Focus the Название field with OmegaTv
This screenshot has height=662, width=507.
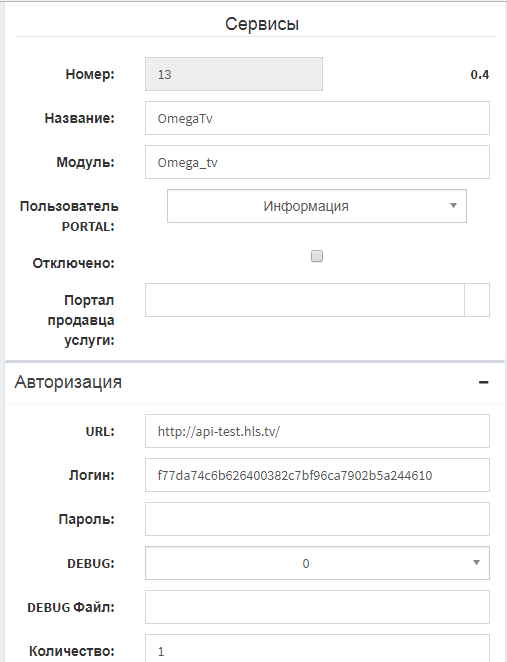pyautogui.click(x=317, y=118)
